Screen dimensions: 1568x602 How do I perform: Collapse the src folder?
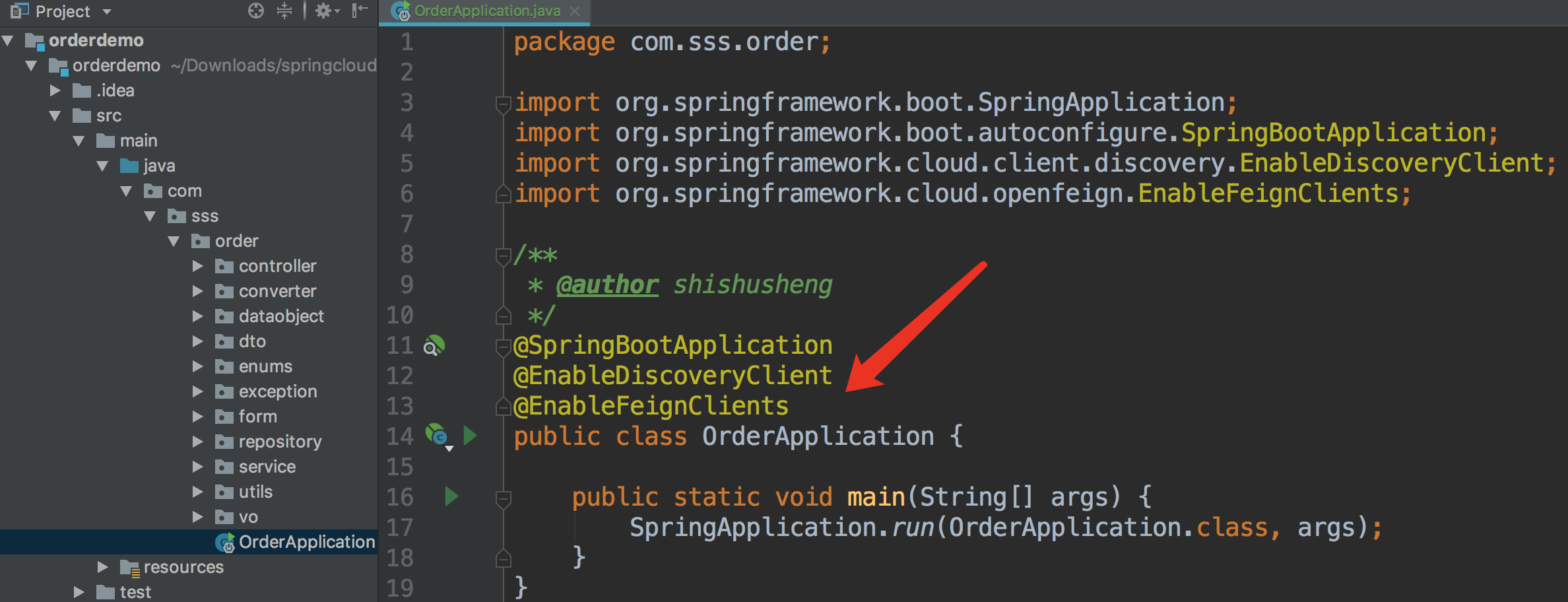point(56,116)
